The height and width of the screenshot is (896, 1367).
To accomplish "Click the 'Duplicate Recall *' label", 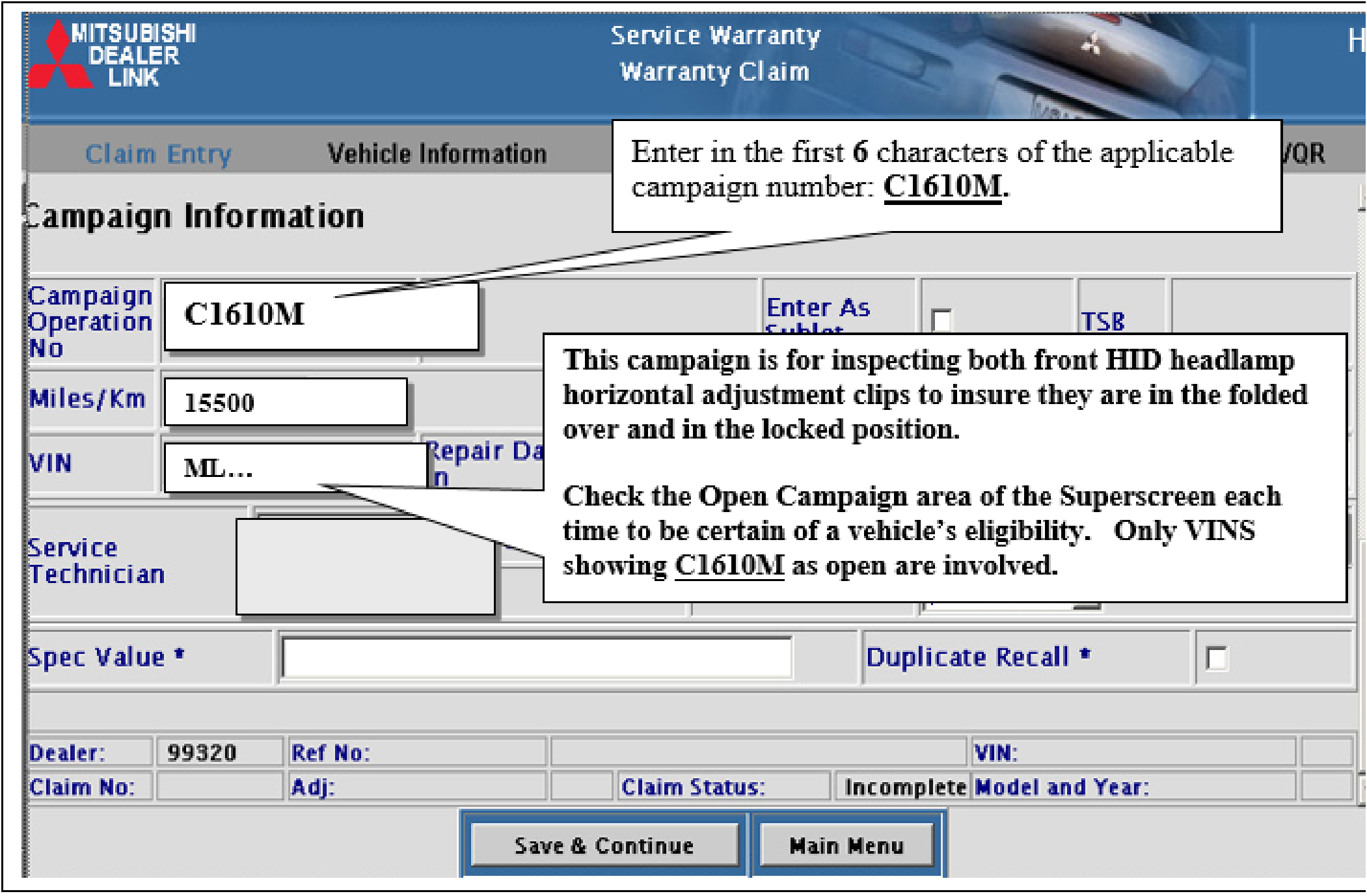I will pos(978,657).
